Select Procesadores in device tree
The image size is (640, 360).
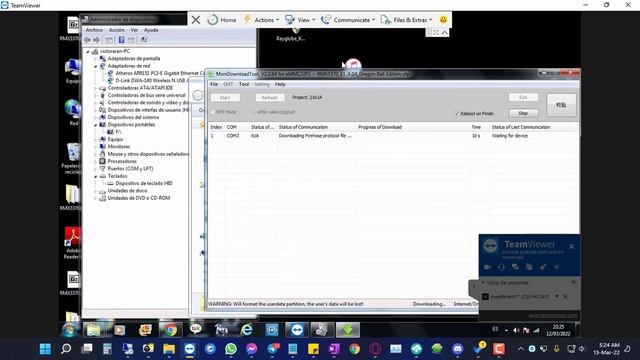point(122,161)
